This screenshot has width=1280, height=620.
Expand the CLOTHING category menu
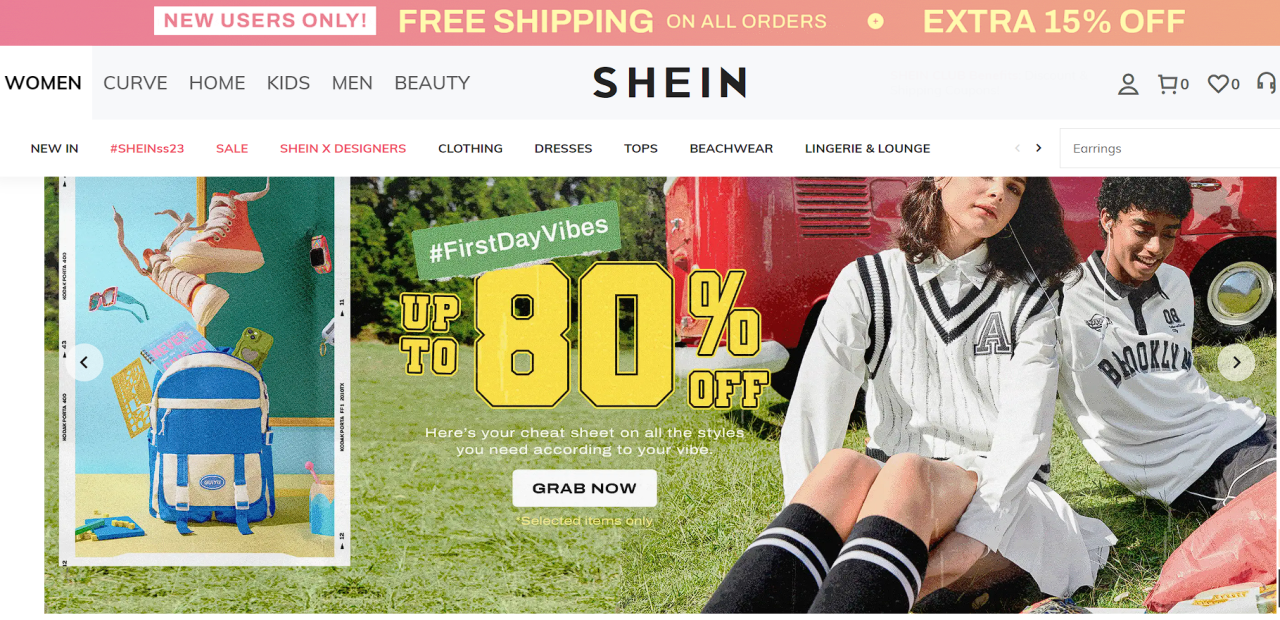pyautogui.click(x=470, y=148)
